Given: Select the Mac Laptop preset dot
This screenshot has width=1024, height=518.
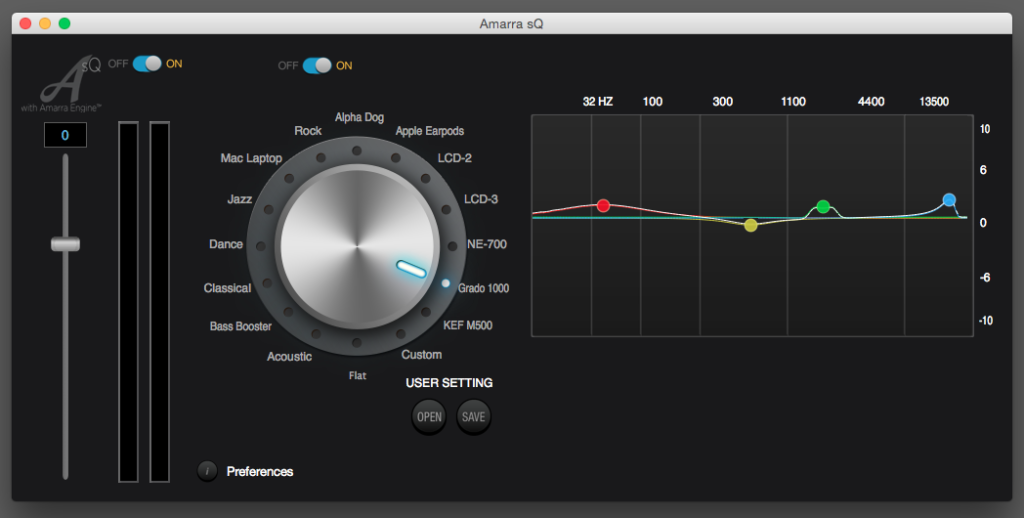Looking at the screenshot, I should tap(289, 178).
